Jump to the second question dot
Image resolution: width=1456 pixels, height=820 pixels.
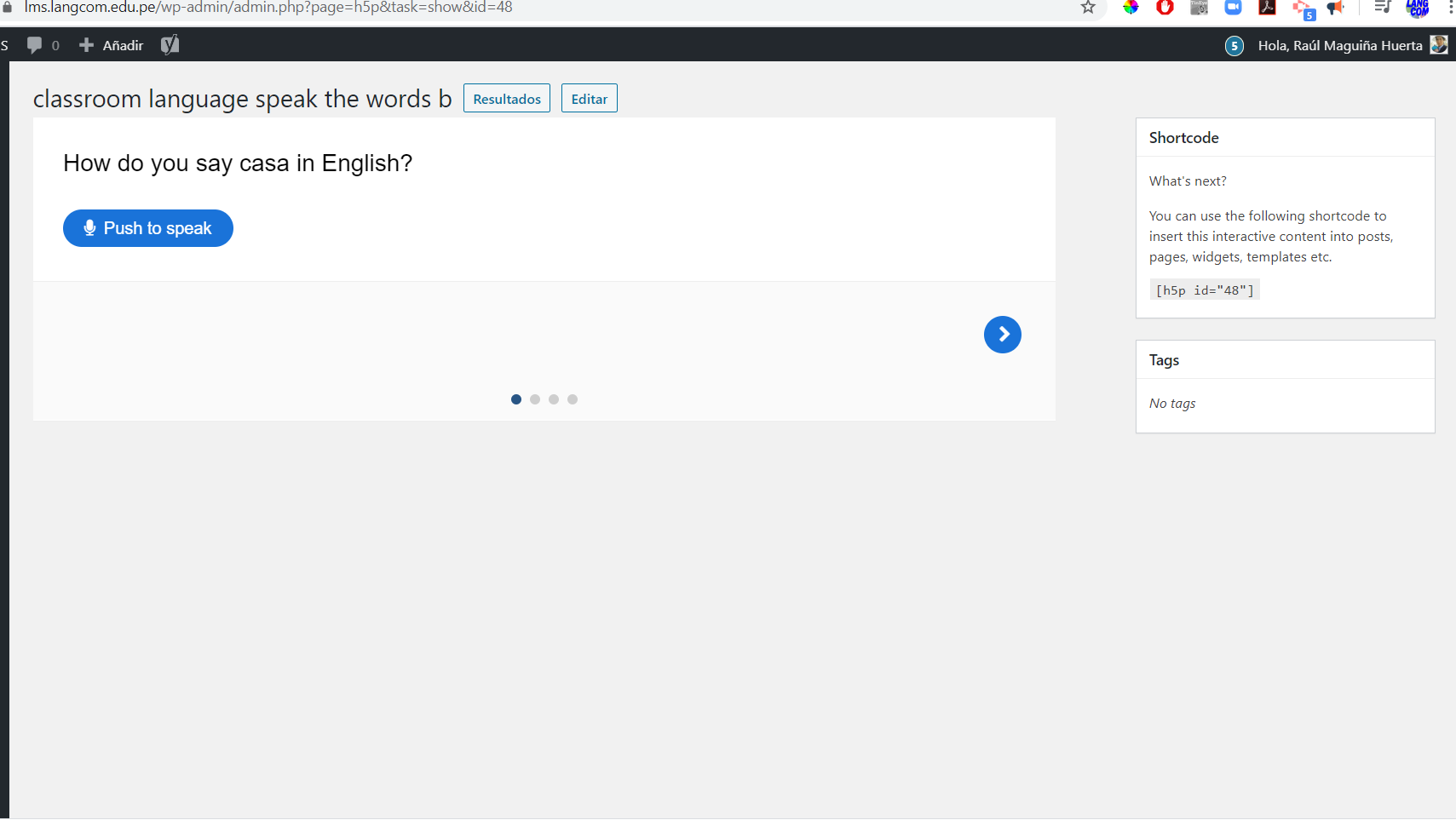pyautogui.click(x=535, y=399)
